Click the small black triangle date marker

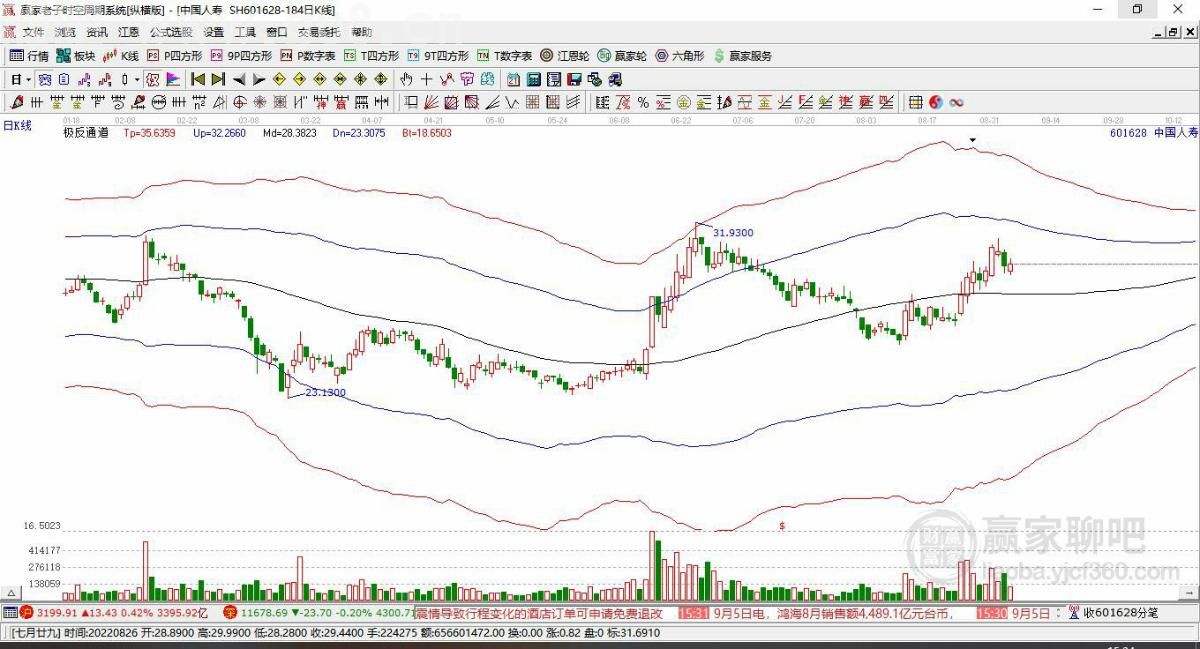pos(972,139)
